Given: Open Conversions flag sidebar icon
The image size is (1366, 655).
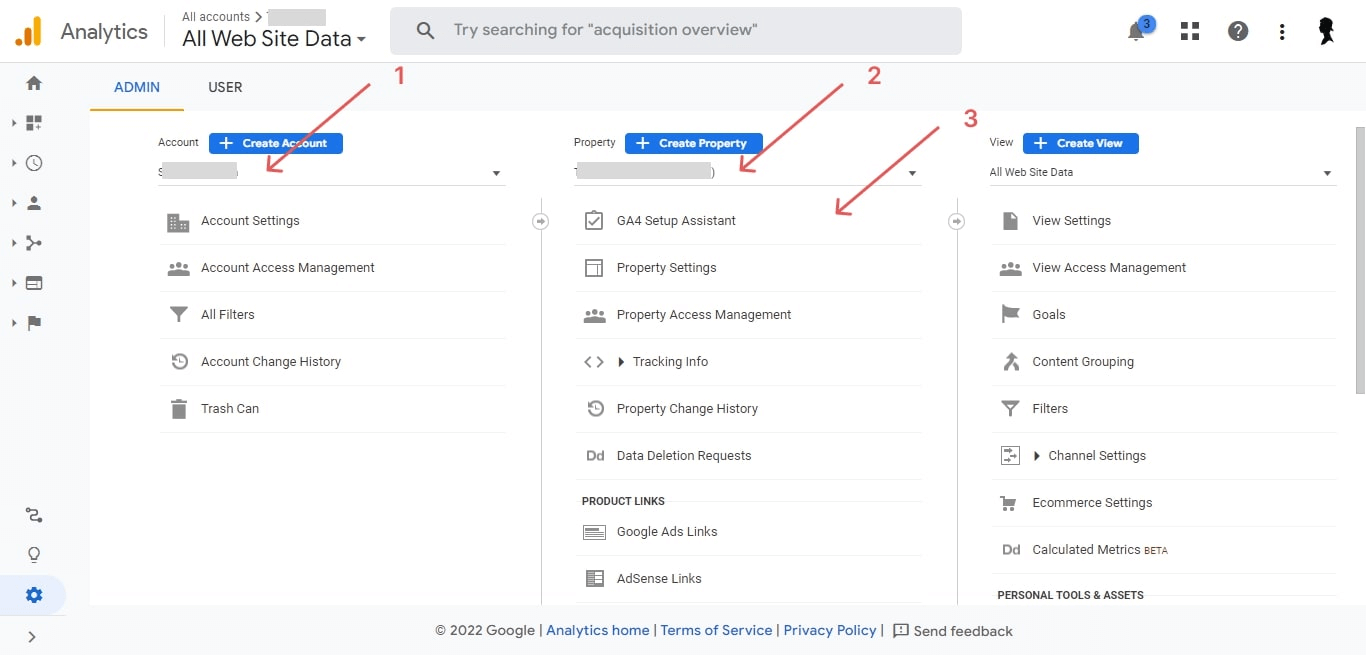Looking at the screenshot, I should pyautogui.click(x=34, y=323).
